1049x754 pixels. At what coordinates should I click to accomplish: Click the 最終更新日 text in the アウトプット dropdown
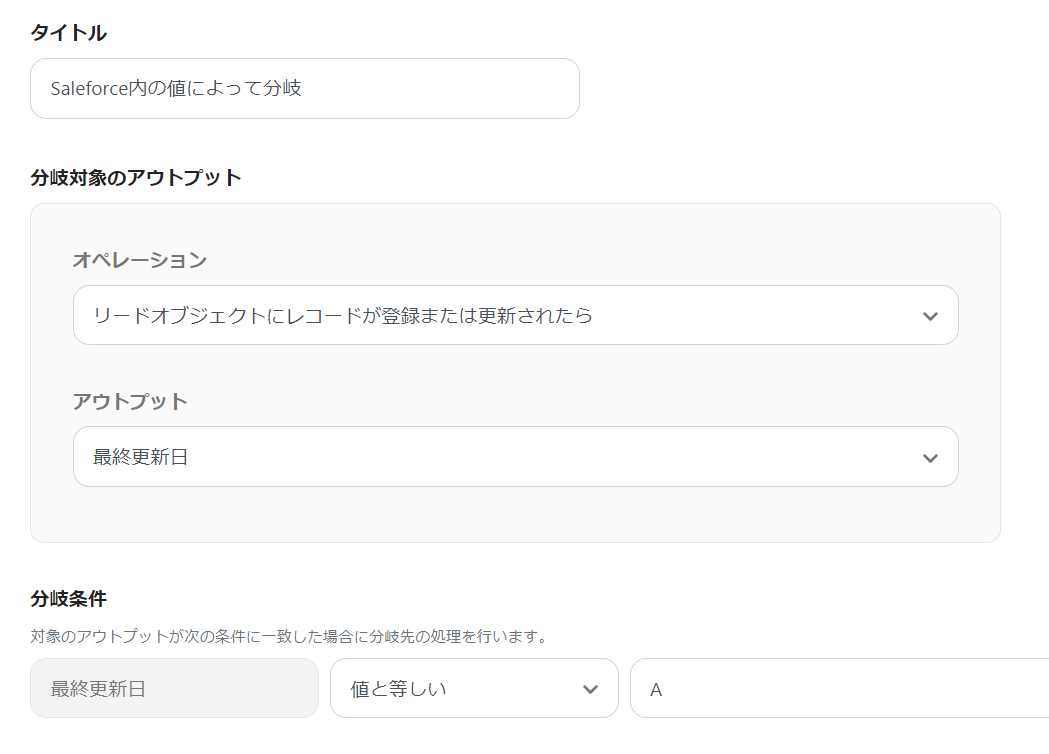click(x=141, y=458)
